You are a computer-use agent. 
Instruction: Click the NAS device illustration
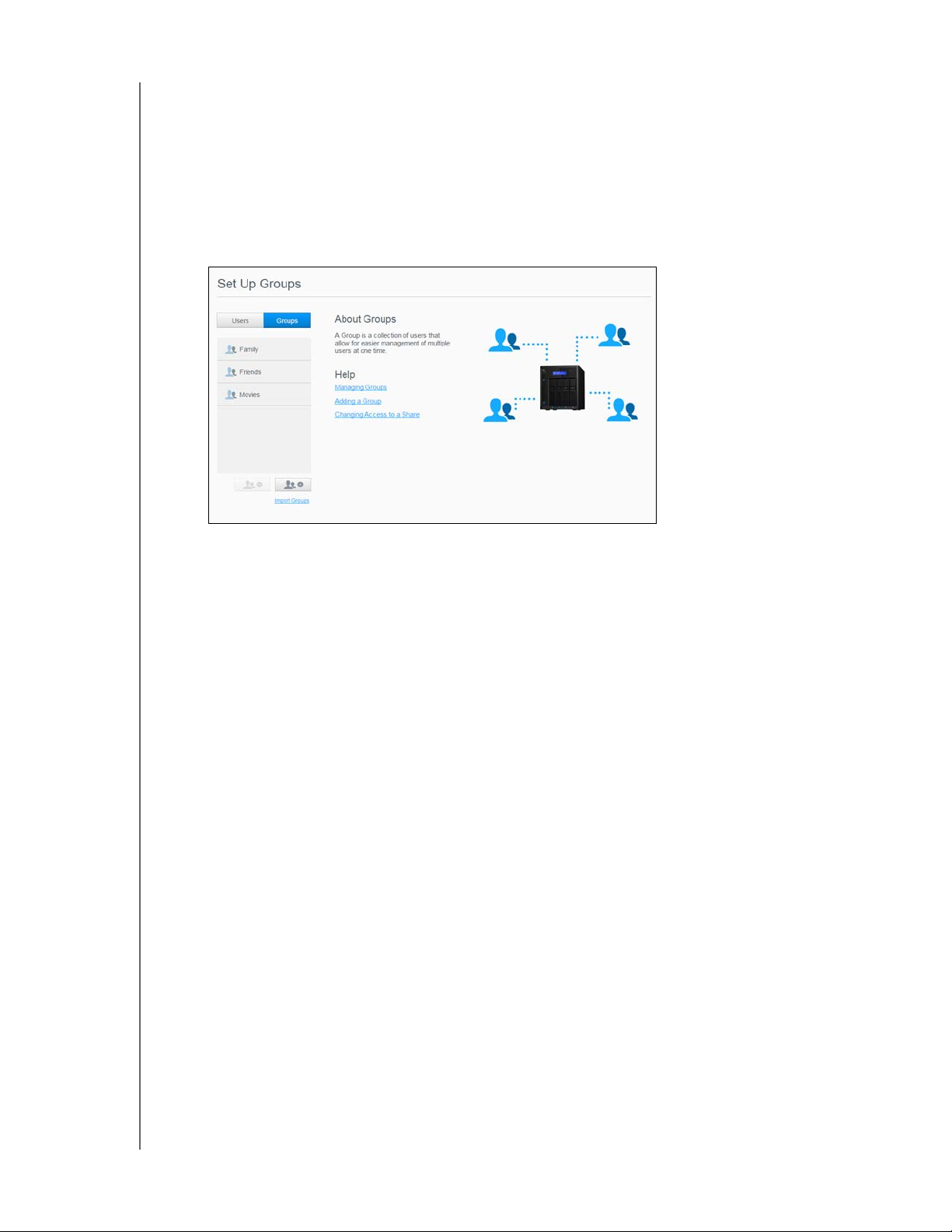pos(562,387)
